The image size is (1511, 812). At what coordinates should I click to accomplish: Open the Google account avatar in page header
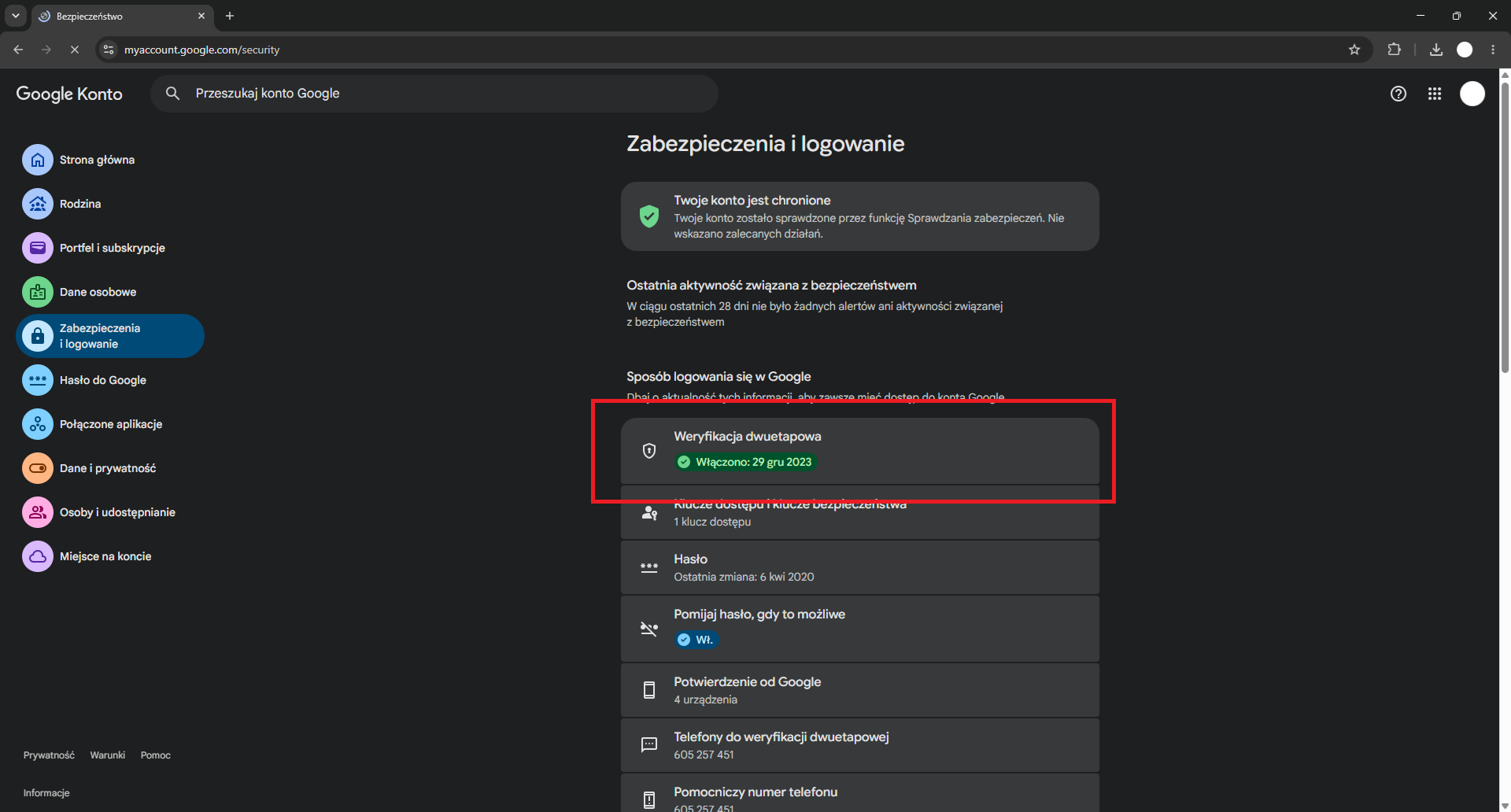tap(1472, 94)
